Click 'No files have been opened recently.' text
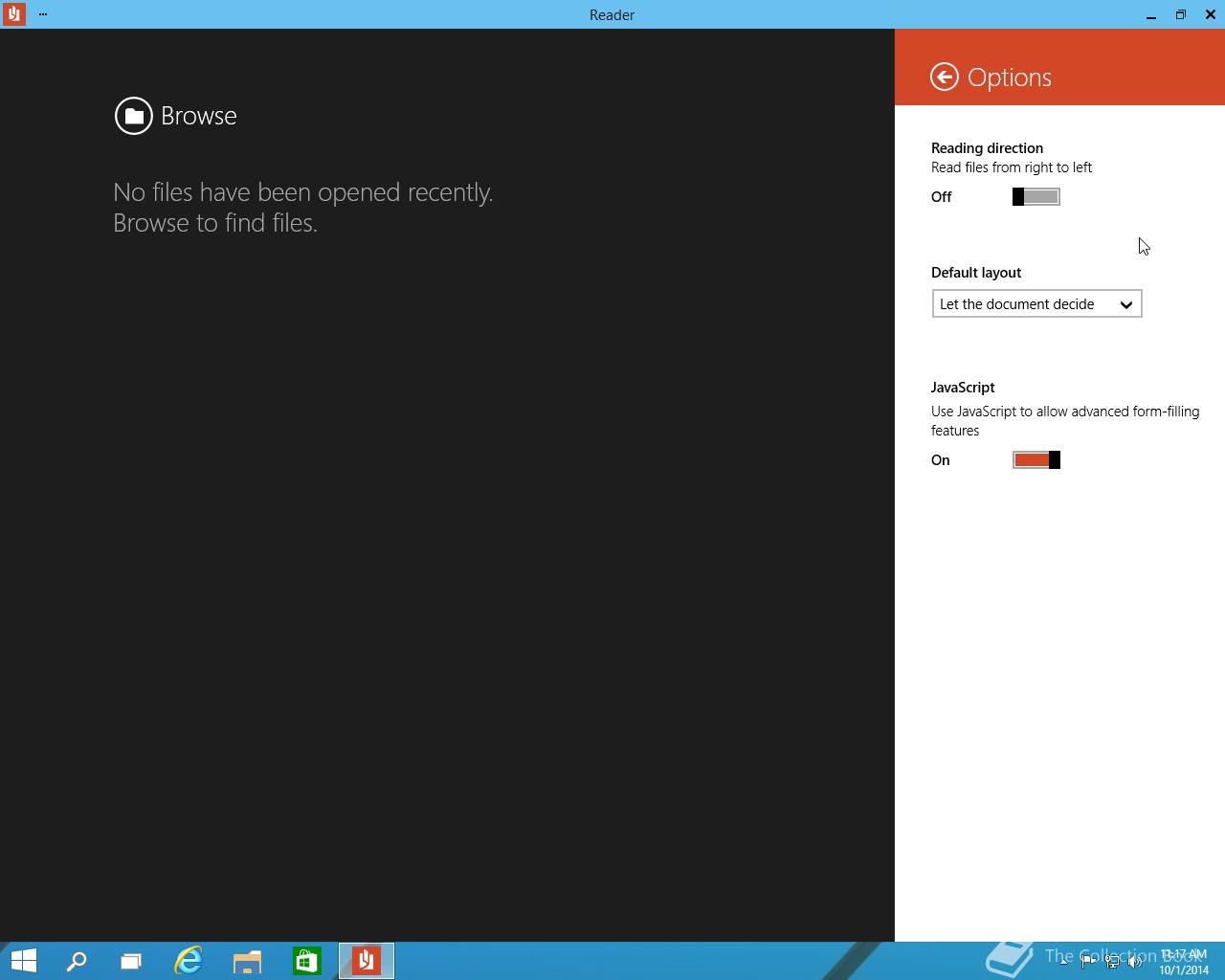The image size is (1225, 980). pyautogui.click(x=303, y=192)
